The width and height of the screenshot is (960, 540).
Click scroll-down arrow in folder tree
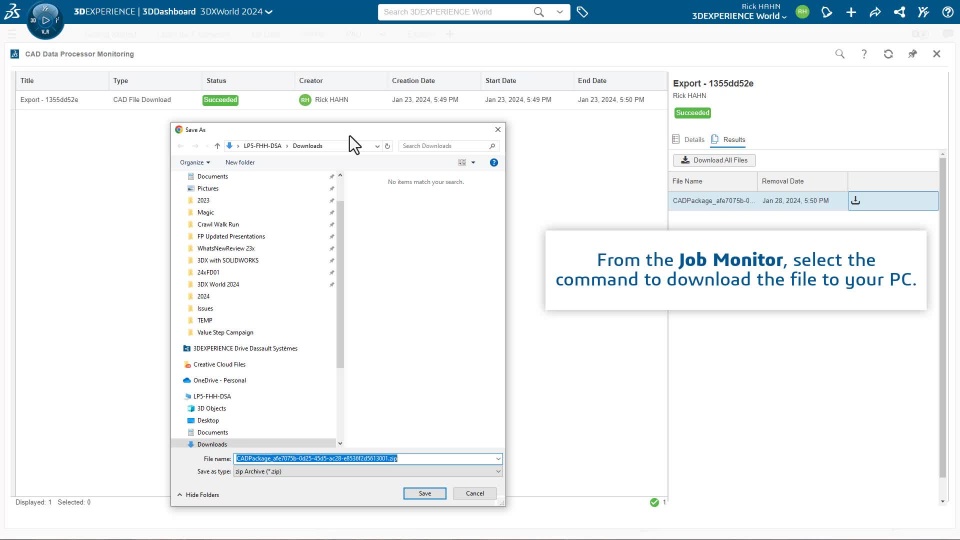pyautogui.click(x=340, y=444)
